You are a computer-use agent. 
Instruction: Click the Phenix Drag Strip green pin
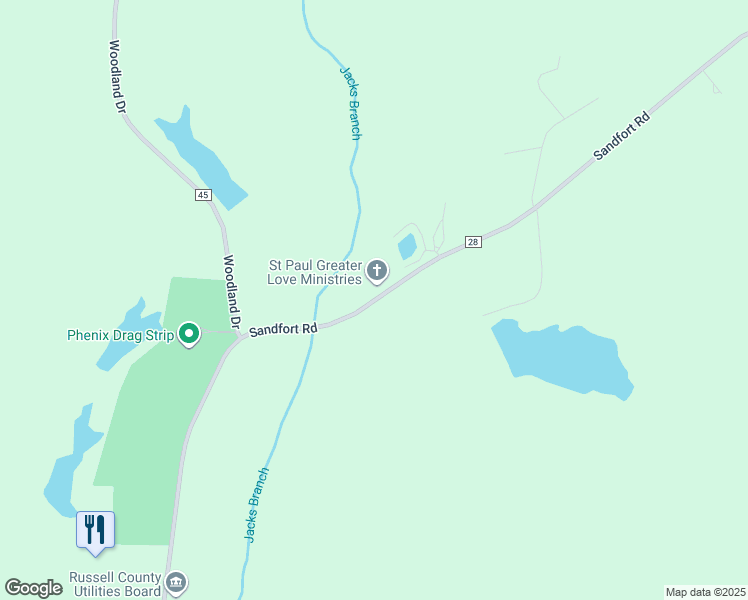tap(189, 334)
